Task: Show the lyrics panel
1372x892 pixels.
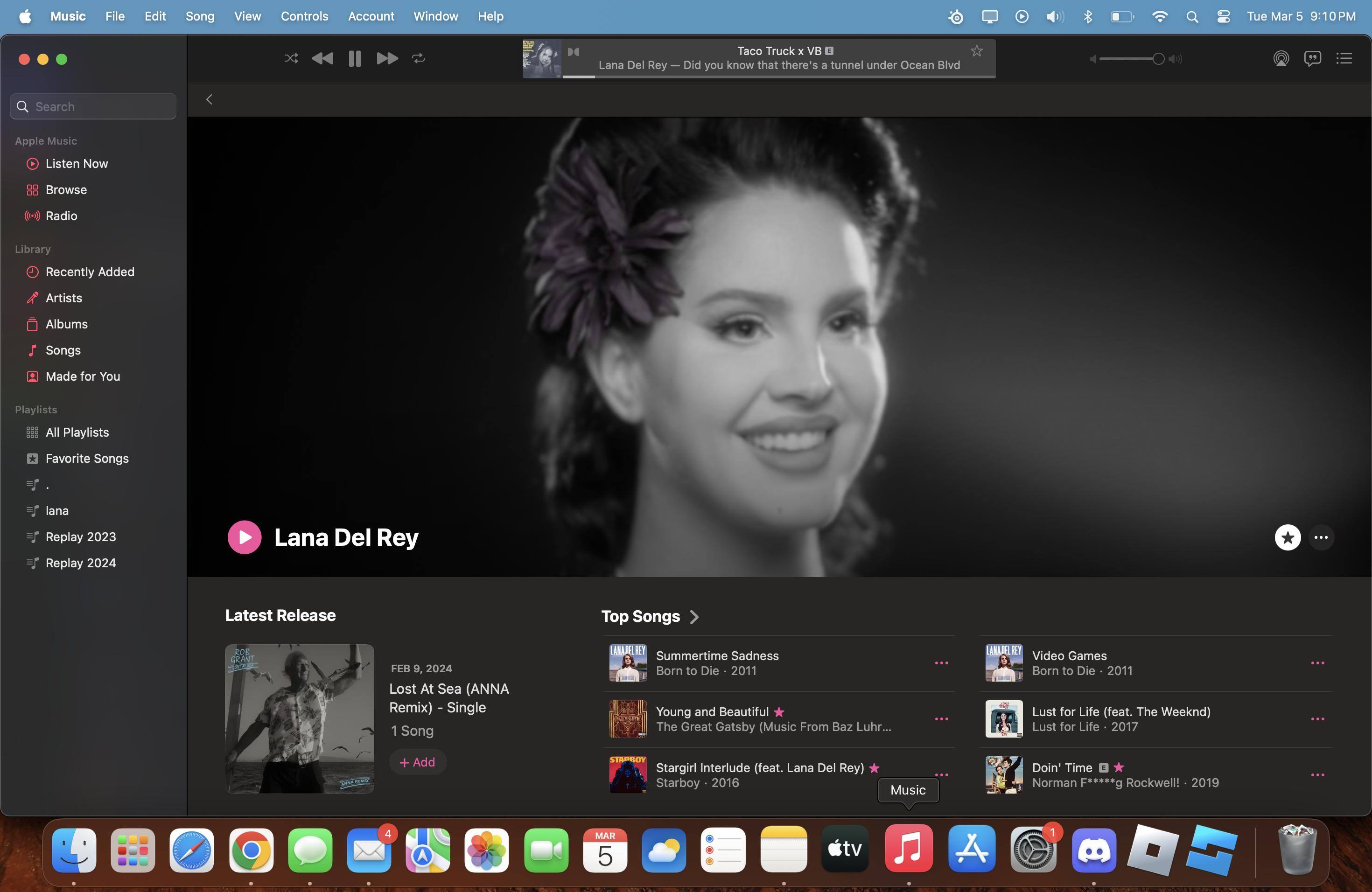Action: coord(1312,58)
